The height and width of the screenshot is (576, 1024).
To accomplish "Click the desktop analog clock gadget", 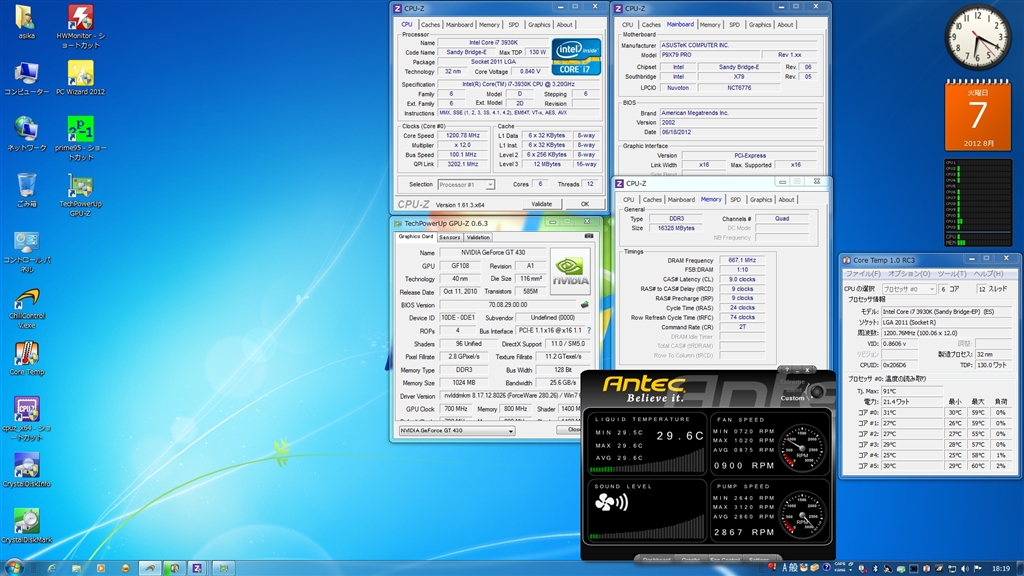I will pos(978,38).
